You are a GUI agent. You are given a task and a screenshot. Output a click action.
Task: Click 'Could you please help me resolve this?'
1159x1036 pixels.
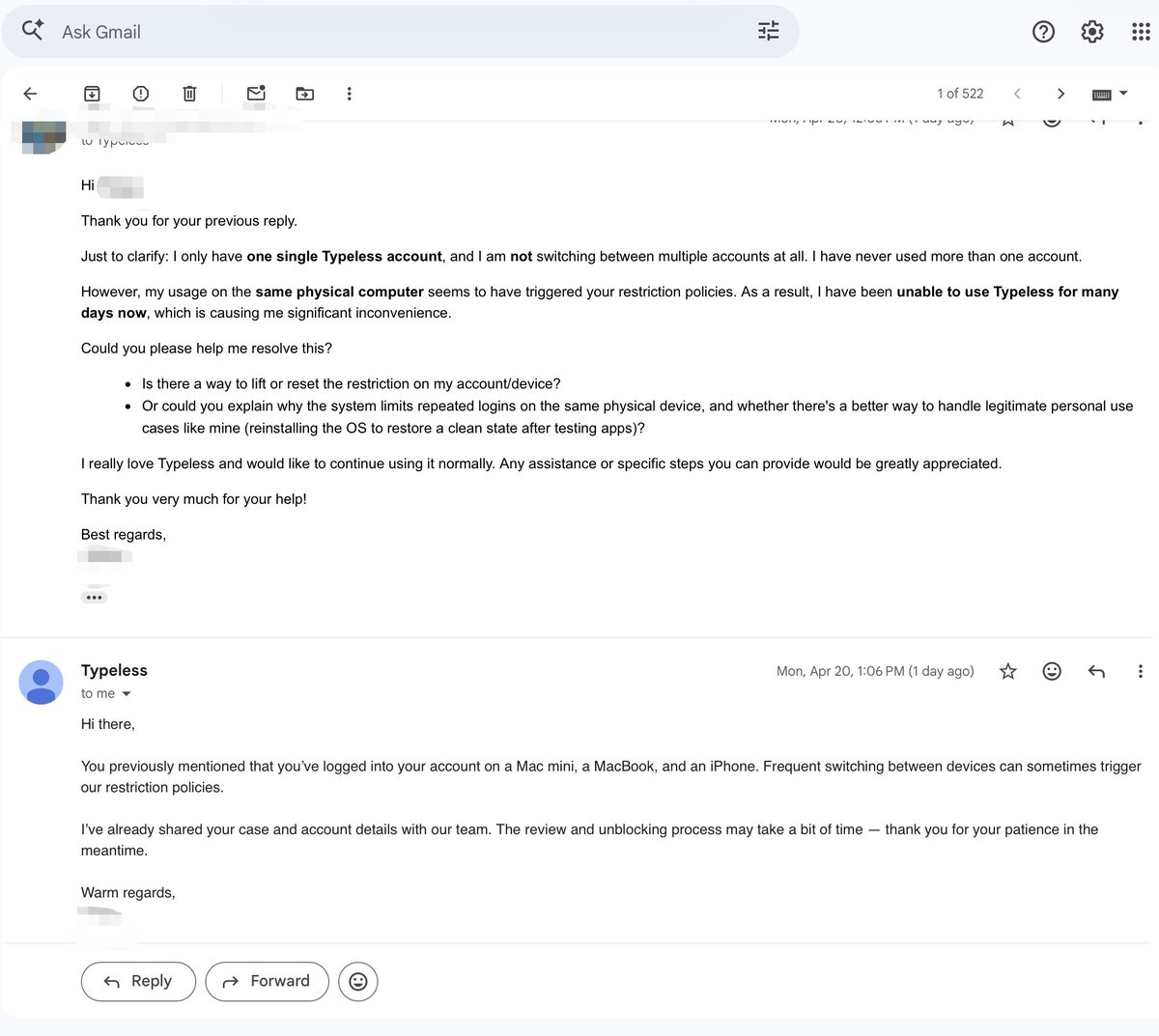(207, 349)
